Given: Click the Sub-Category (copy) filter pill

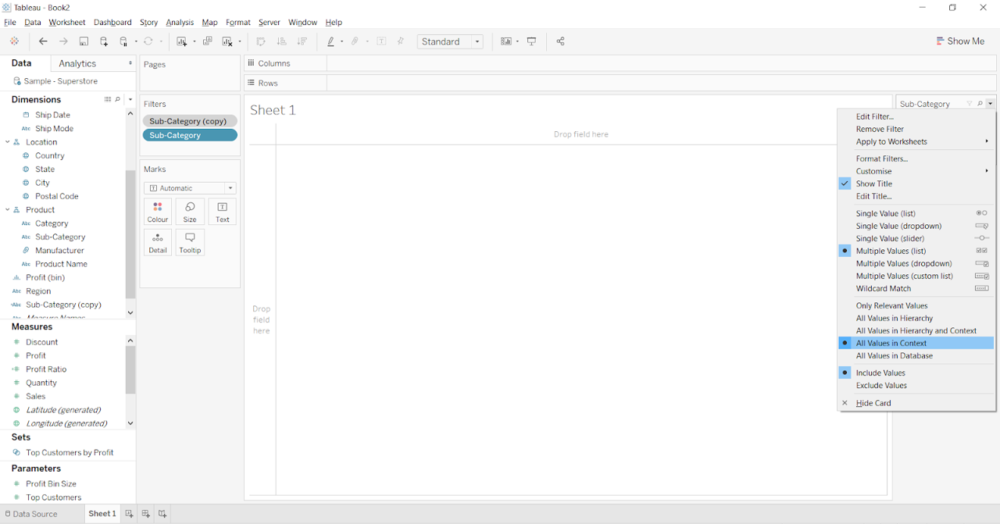Looking at the screenshot, I should [188, 121].
